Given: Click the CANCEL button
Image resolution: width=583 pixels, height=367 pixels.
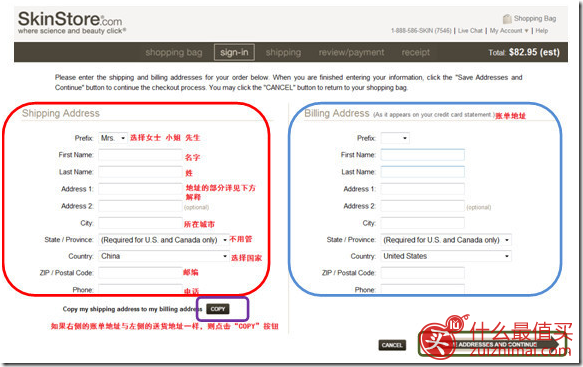Looking at the screenshot, I should pos(392,345).
